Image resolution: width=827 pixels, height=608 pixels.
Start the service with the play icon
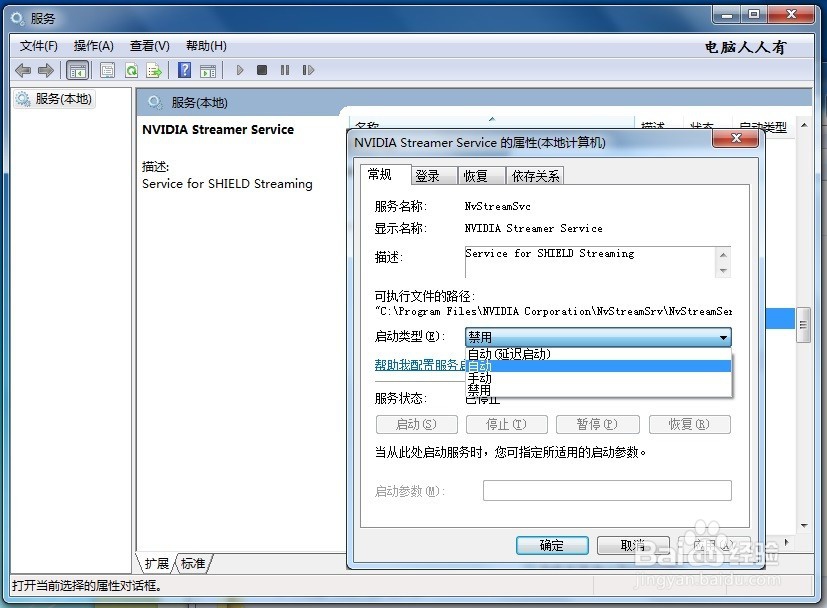click(x=240, y=70)
